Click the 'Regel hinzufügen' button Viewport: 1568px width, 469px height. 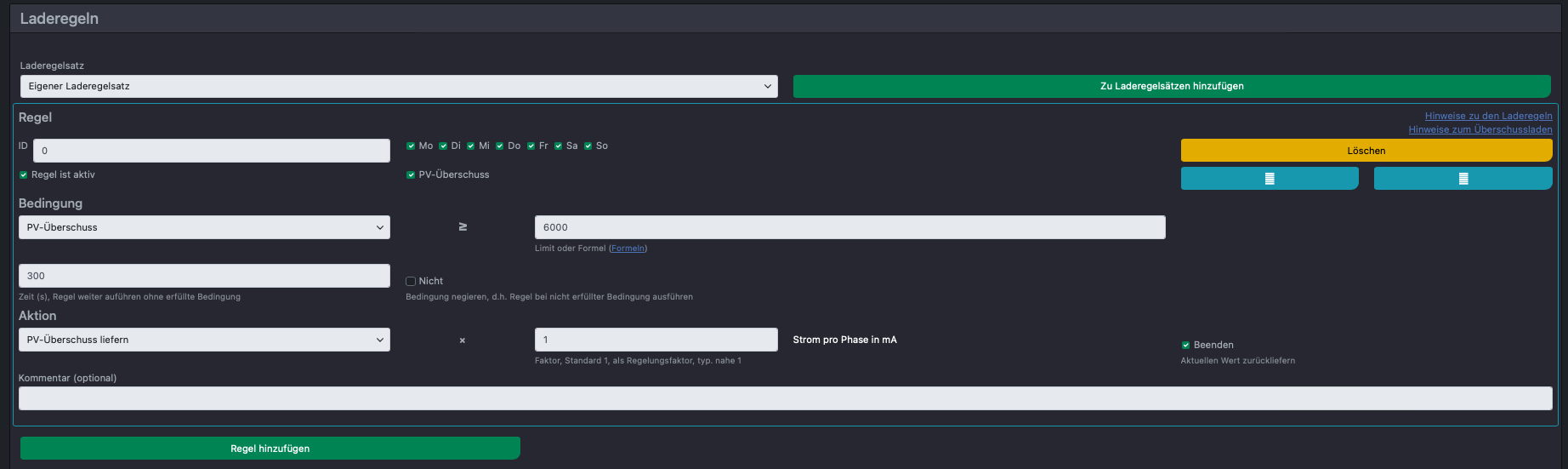click(x=270, y=449)
